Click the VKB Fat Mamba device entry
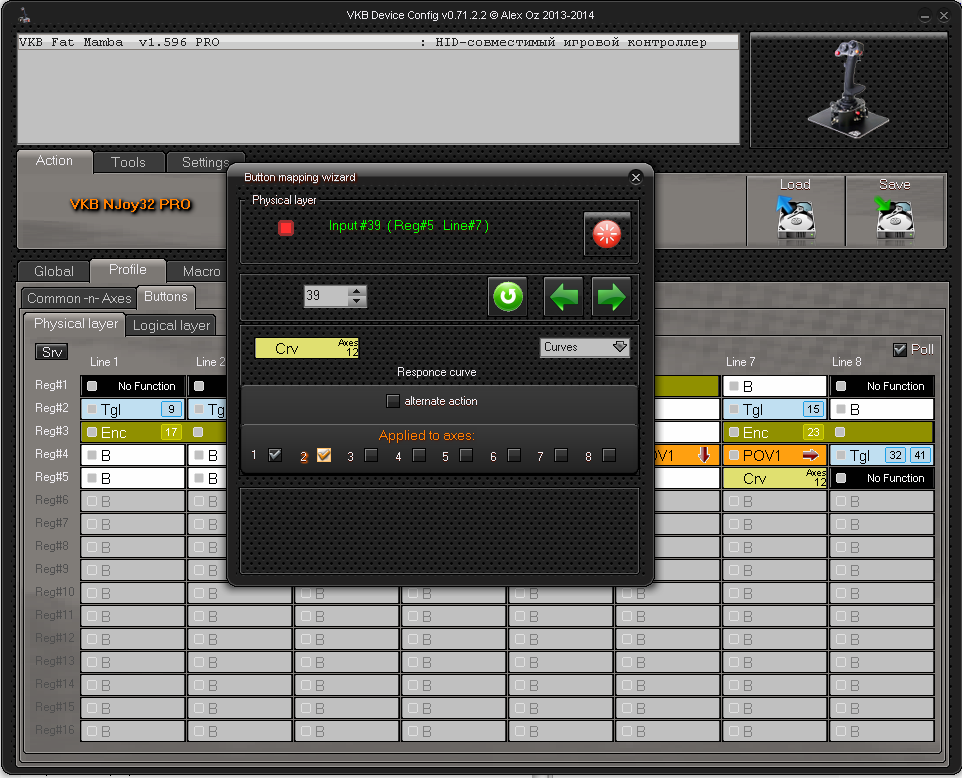This screenshot has width=962, height=778. [x=378, y=42]
